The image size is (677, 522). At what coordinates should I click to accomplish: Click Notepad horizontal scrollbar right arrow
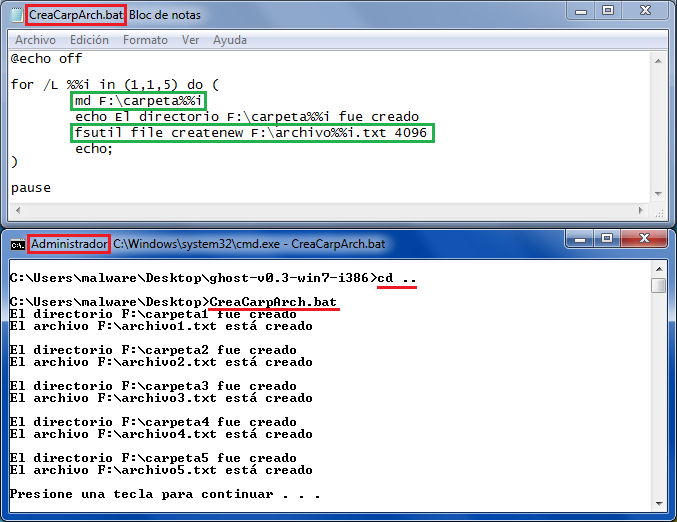pos(641,211)
